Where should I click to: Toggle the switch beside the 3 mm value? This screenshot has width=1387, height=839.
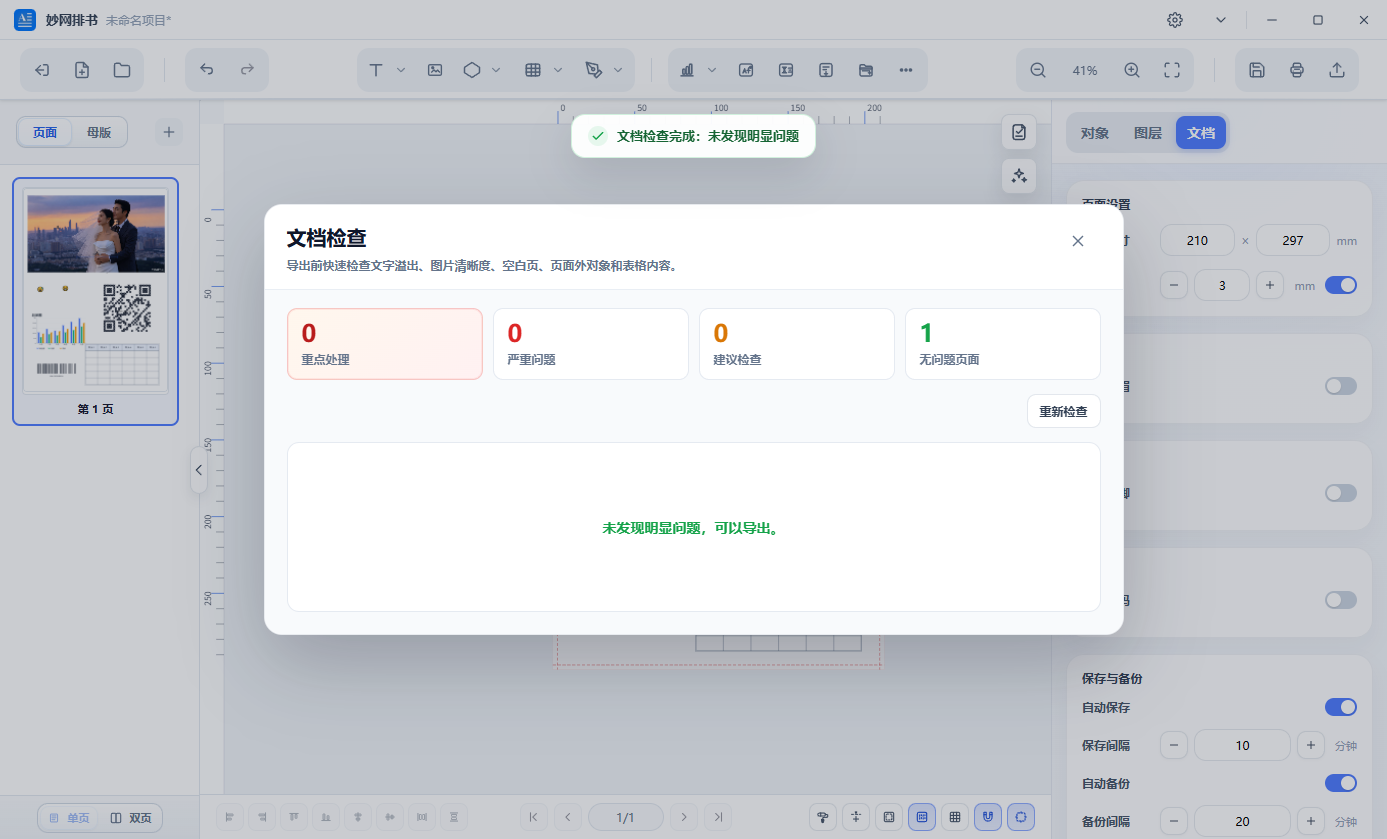pyautogui.click(x=1341, y=285)
